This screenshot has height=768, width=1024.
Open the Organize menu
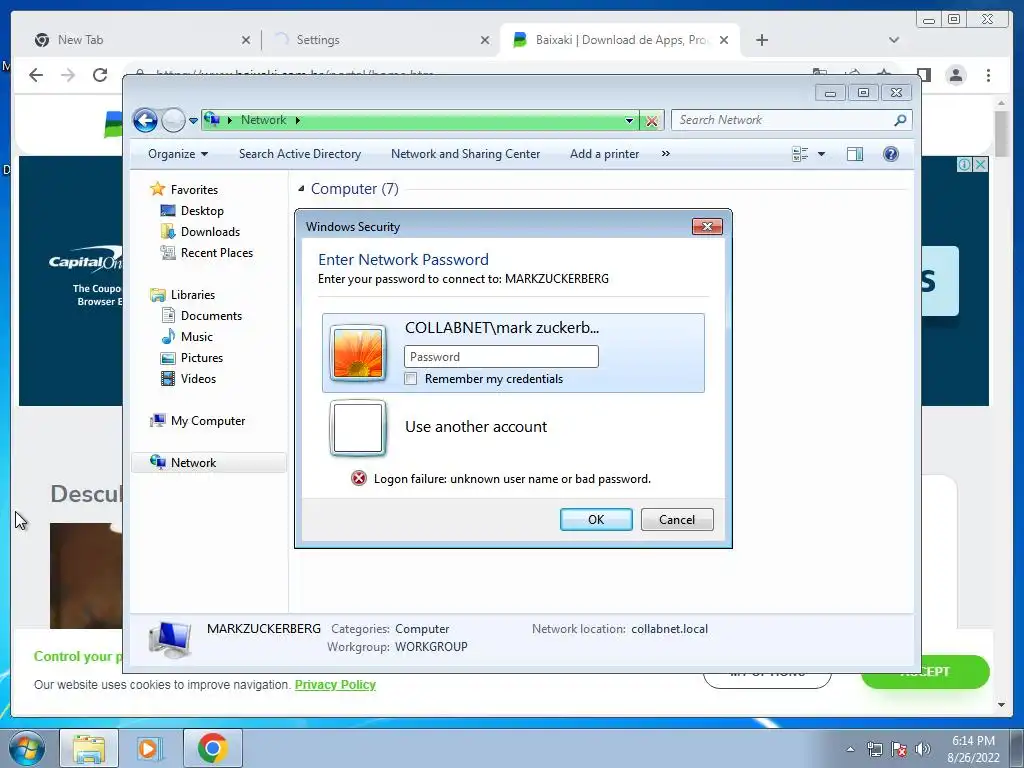pos(178,154)
